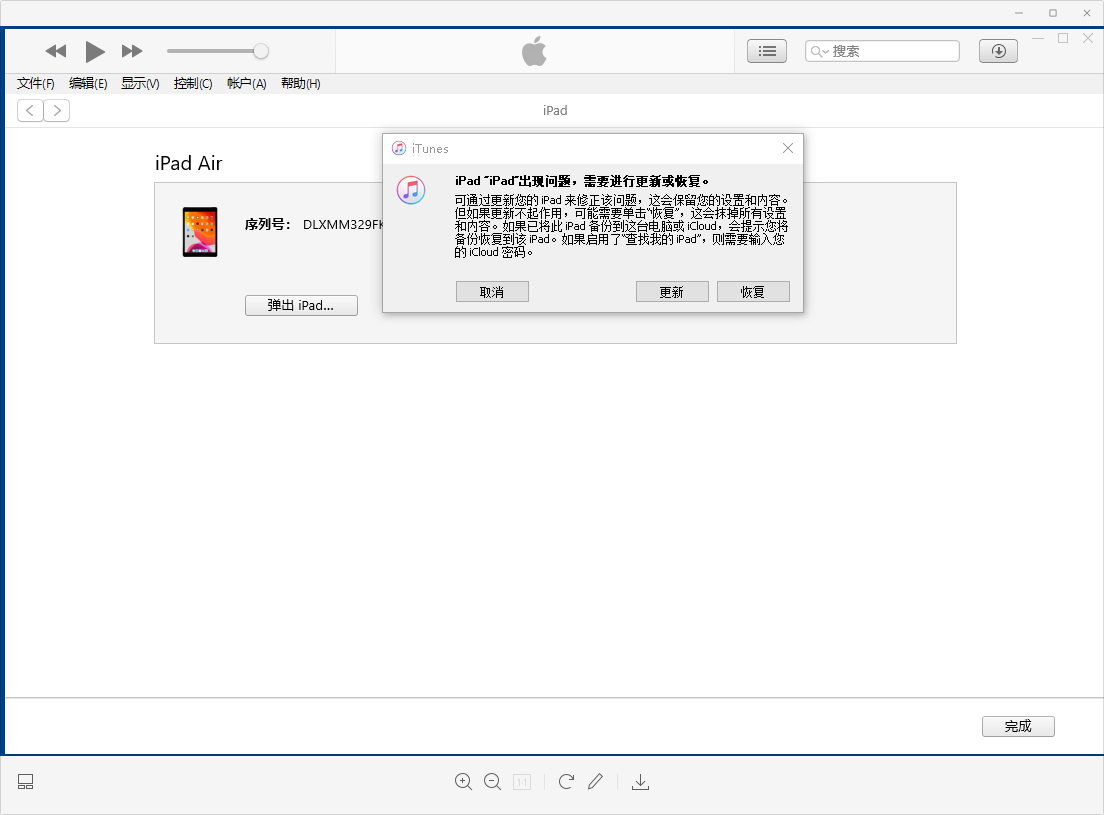
Task: Click 恢复 to restore the iPad
Action: tap(753, 292)
